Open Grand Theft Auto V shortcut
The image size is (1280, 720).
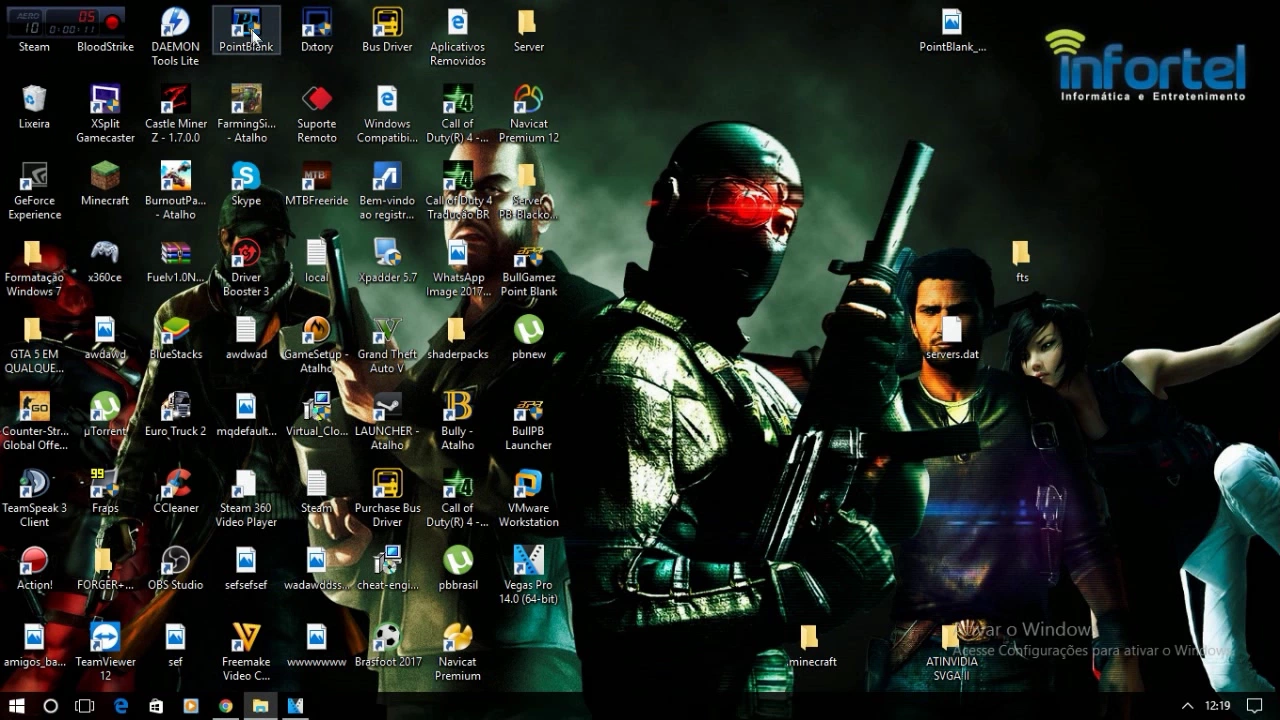387,345
